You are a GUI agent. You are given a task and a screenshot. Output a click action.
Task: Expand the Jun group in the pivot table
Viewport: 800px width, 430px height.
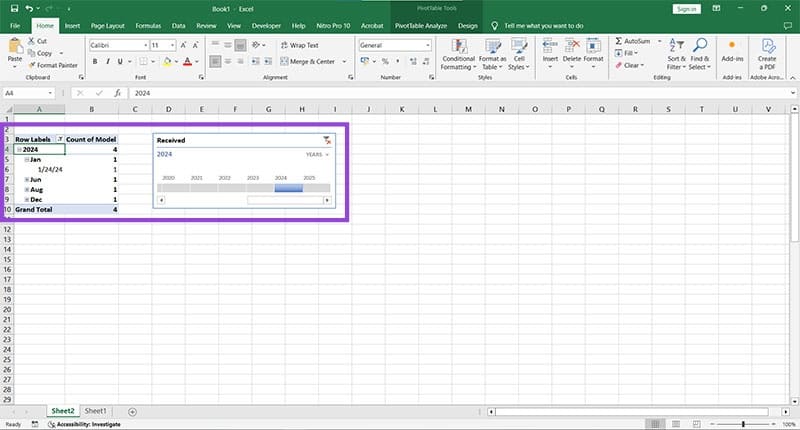click(x=27, y=179)
